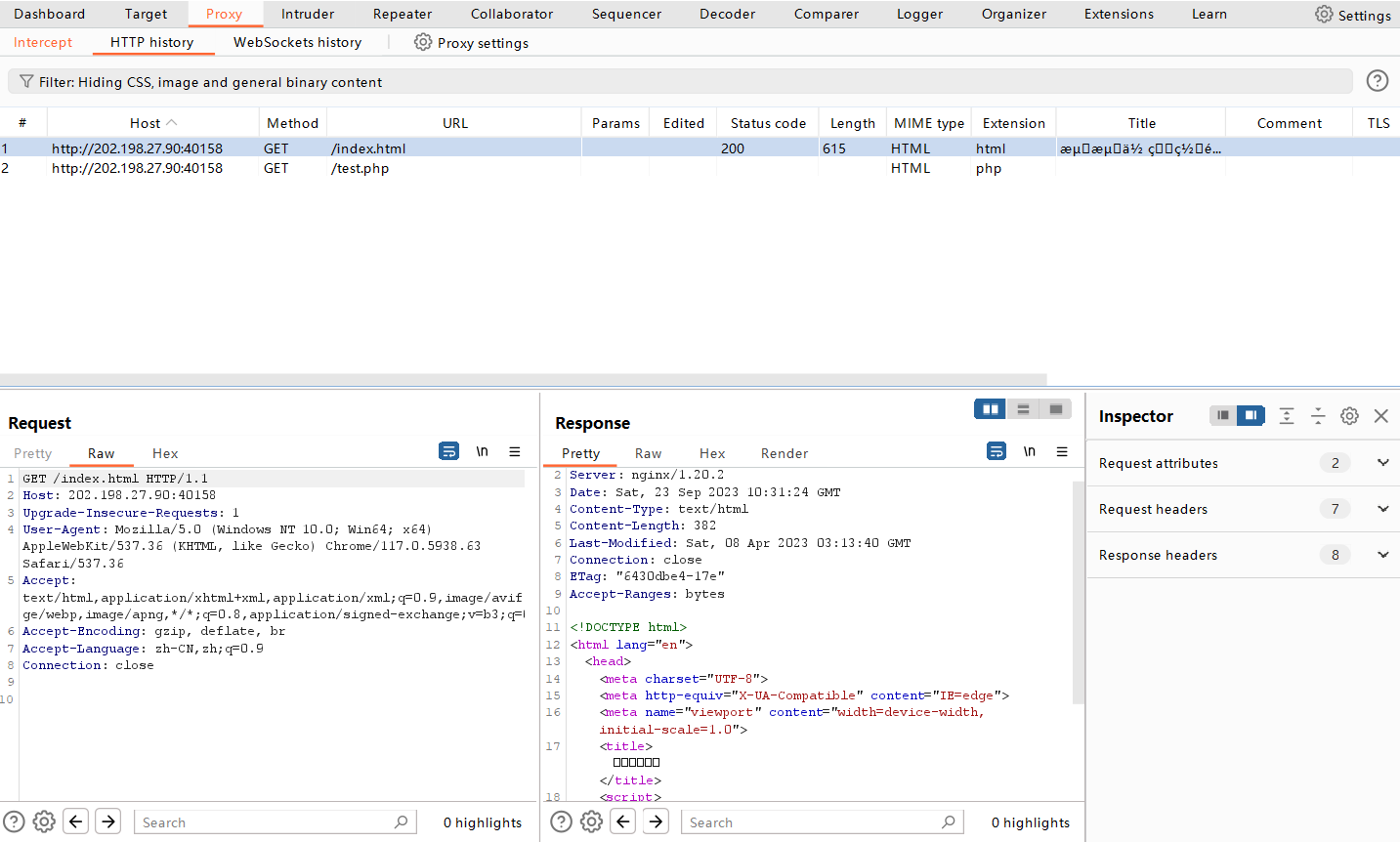This screenshot has width=1400, height=842.
Task: Switch to the Intruder tab
Action: 308,14
